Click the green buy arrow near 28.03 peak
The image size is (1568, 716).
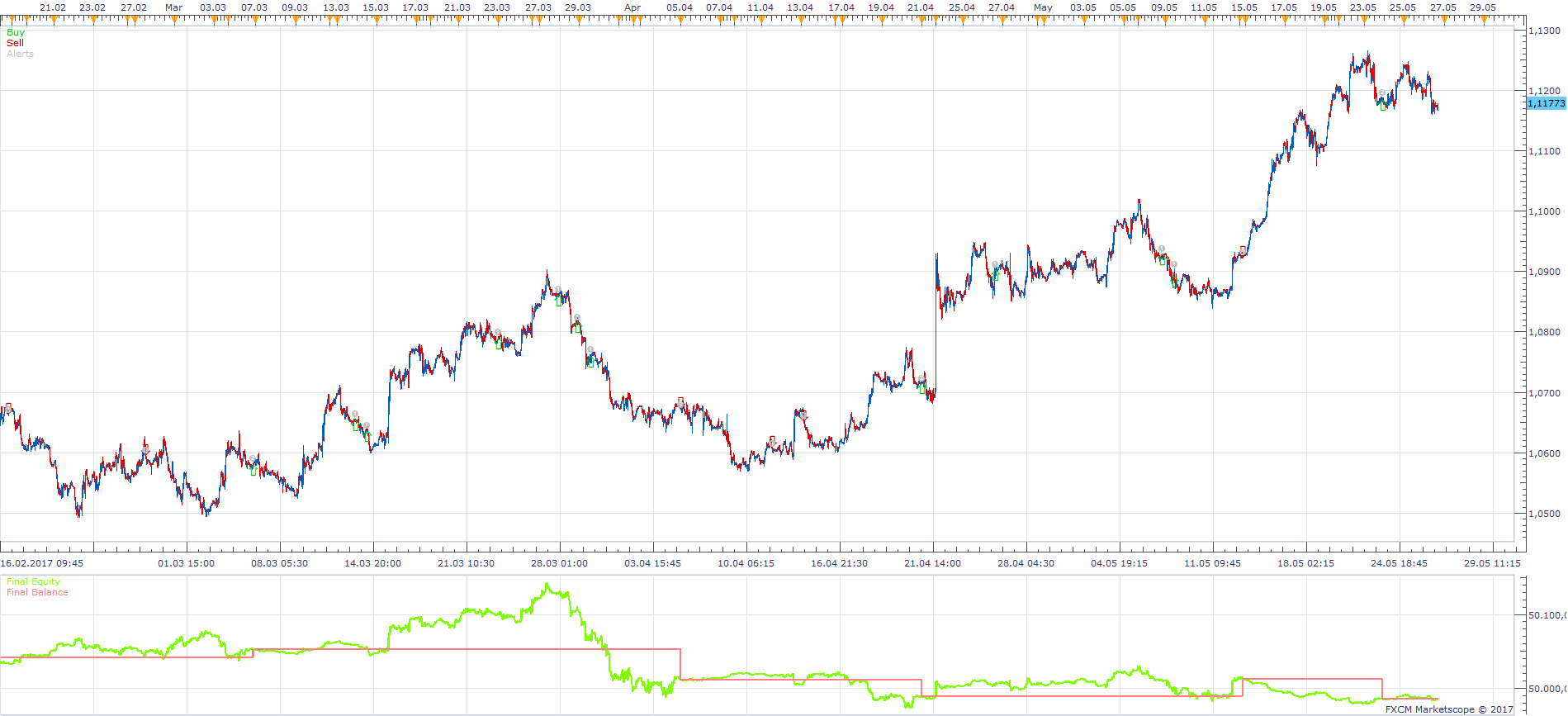(x=559, y=301)
